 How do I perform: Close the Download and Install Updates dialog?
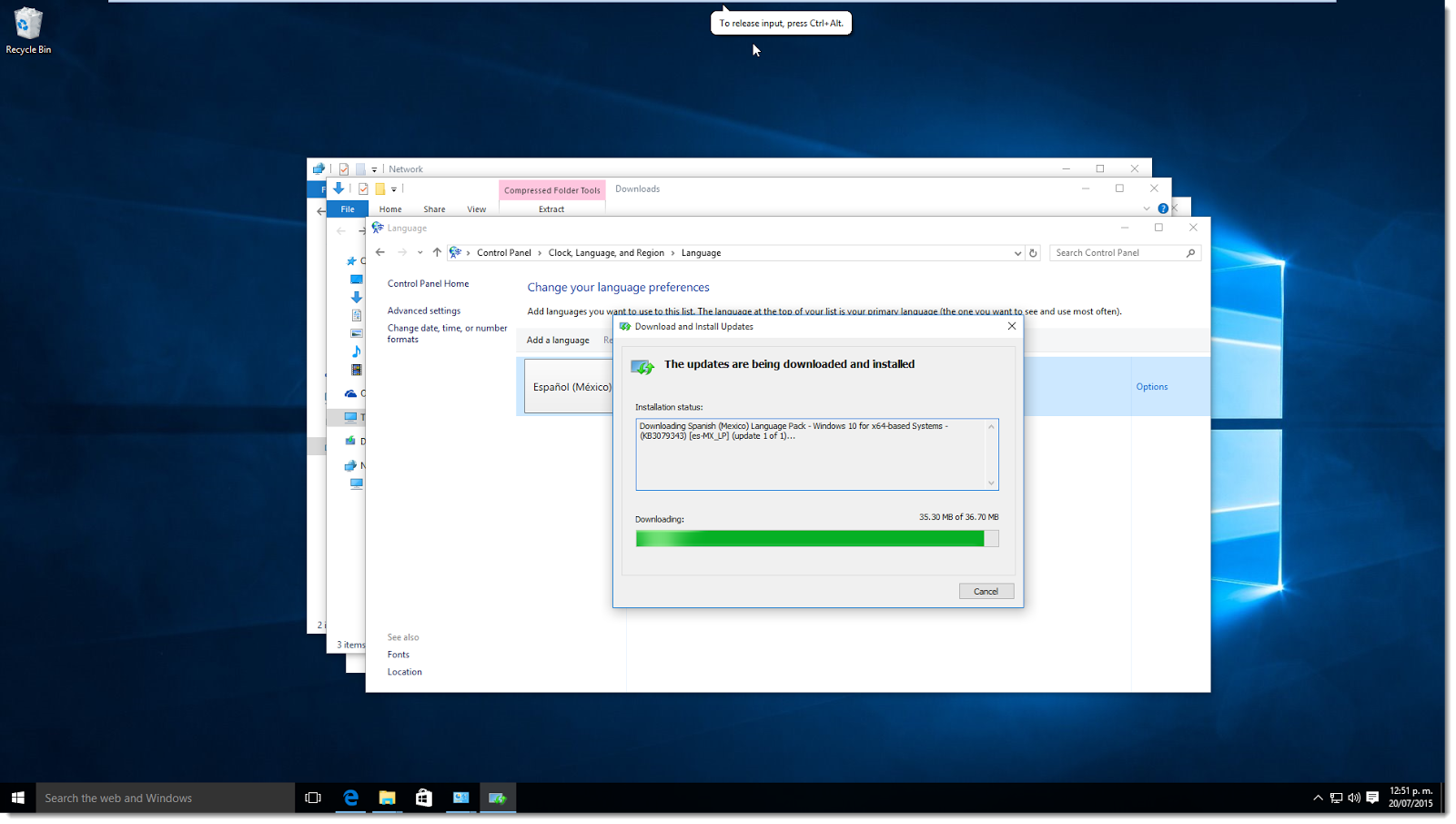pos(1011,326)
